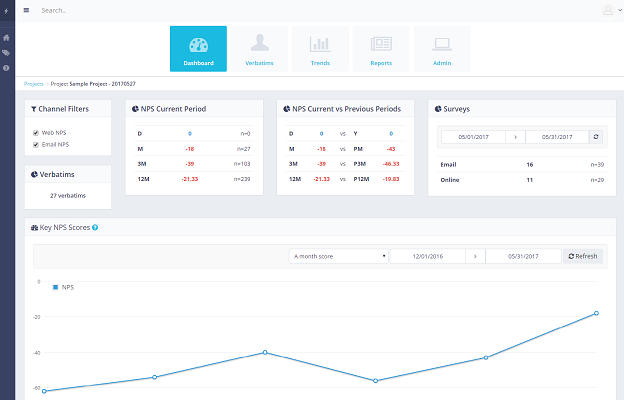This screenshot has height=400, width=624.
Task: Open the help icon in sidebar
Action: click(6, 68)
